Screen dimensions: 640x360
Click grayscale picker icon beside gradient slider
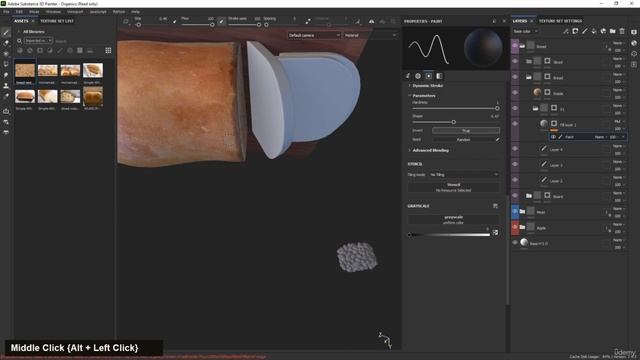[496, 232]
